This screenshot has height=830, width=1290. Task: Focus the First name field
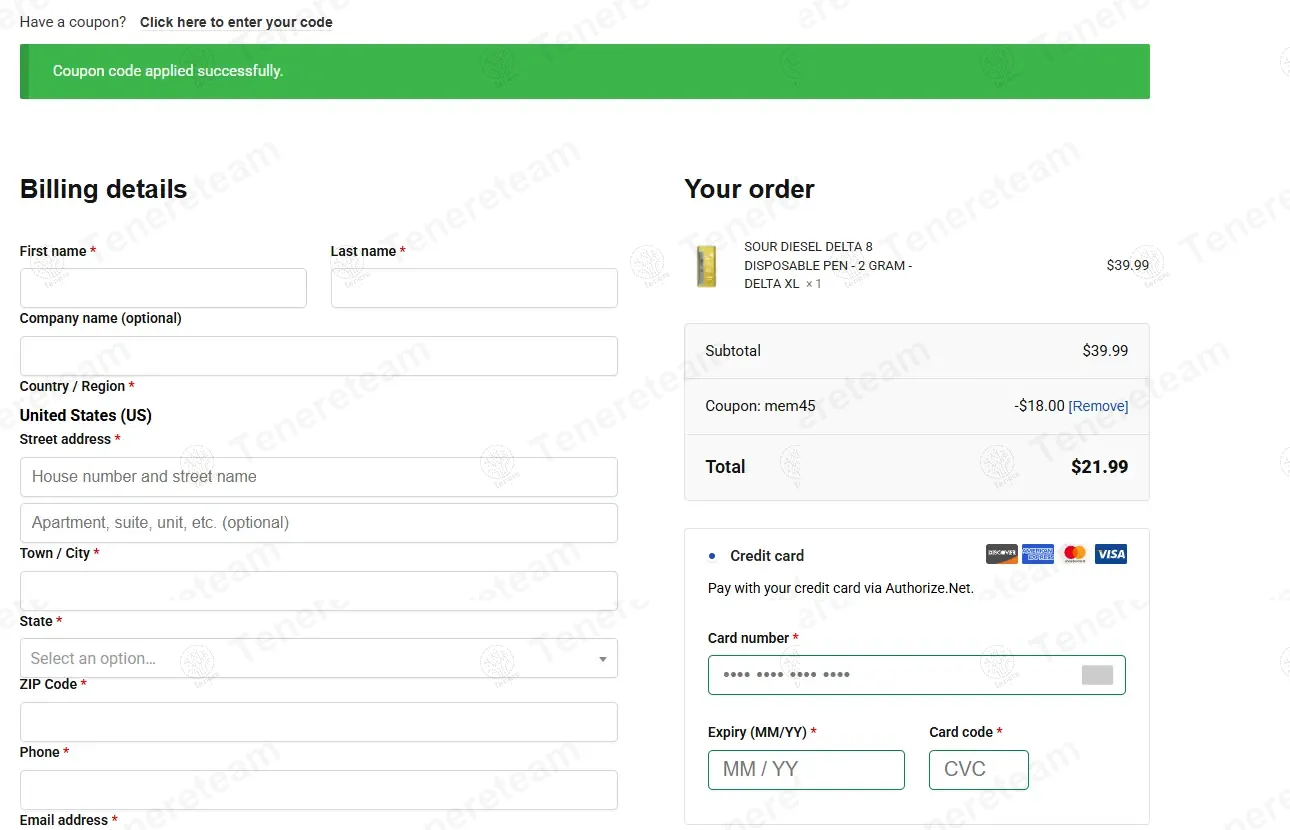tap(163, 288)
